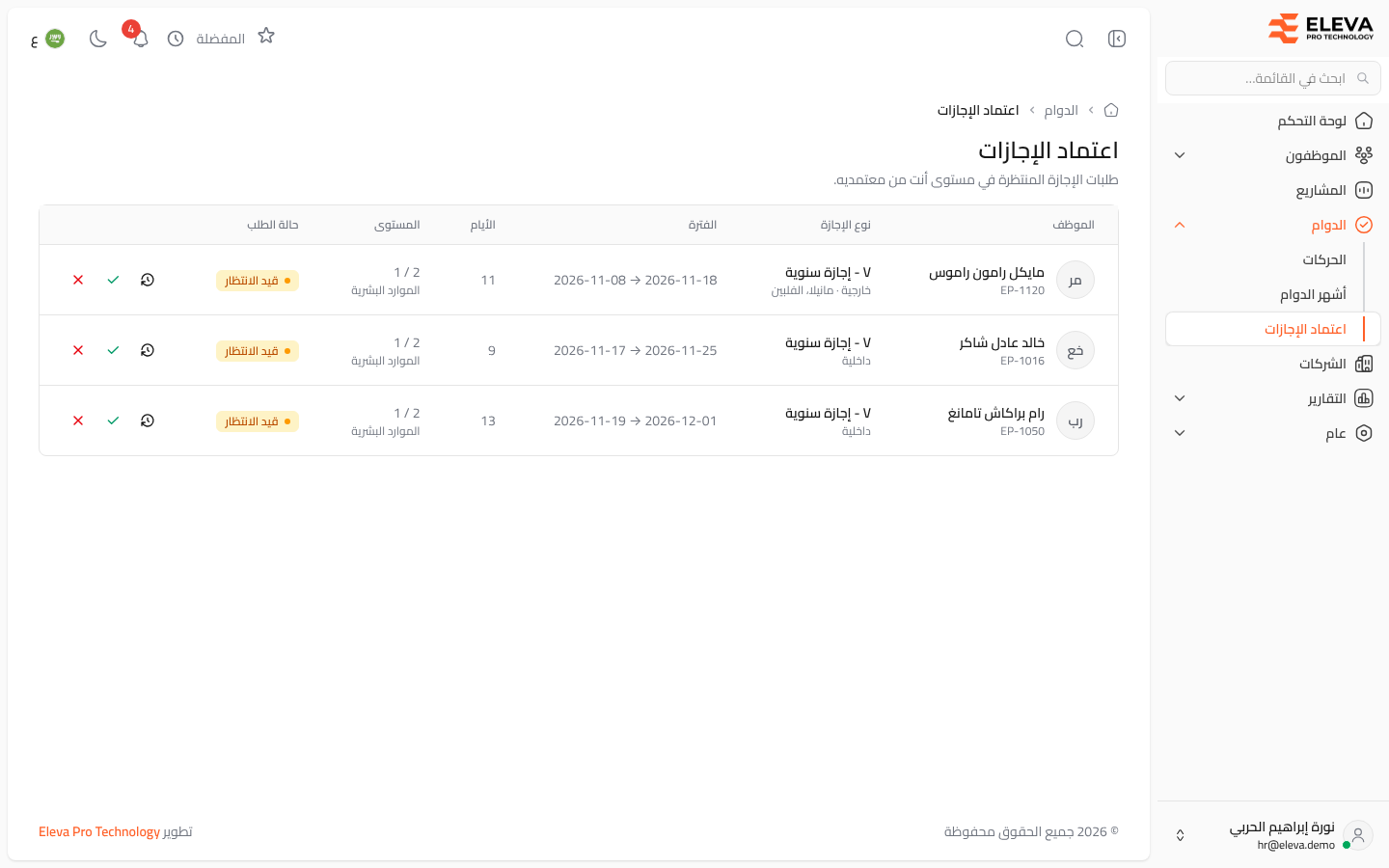
Task: Select اعتماد الإجازات submenu item
Action: point(1273,329)
